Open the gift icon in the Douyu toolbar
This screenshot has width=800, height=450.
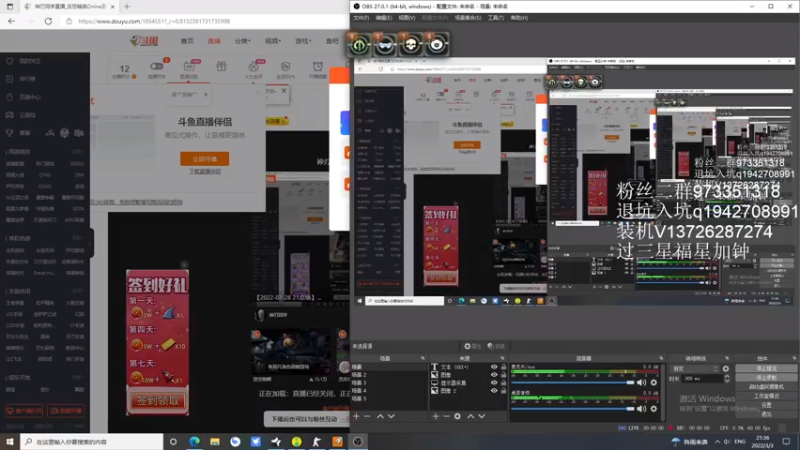[221, 66]
